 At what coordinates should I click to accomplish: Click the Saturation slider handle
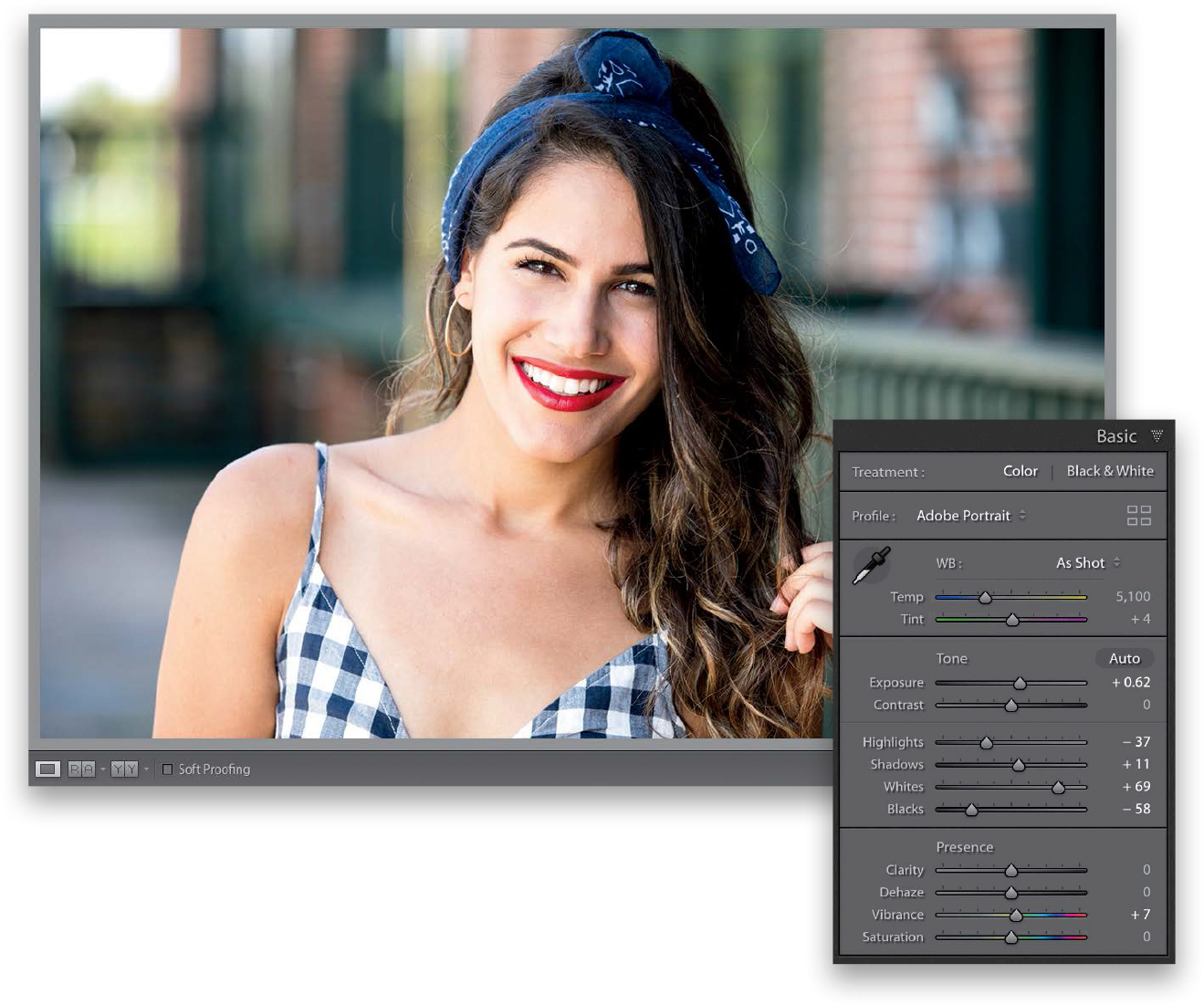click(1011, 937)
